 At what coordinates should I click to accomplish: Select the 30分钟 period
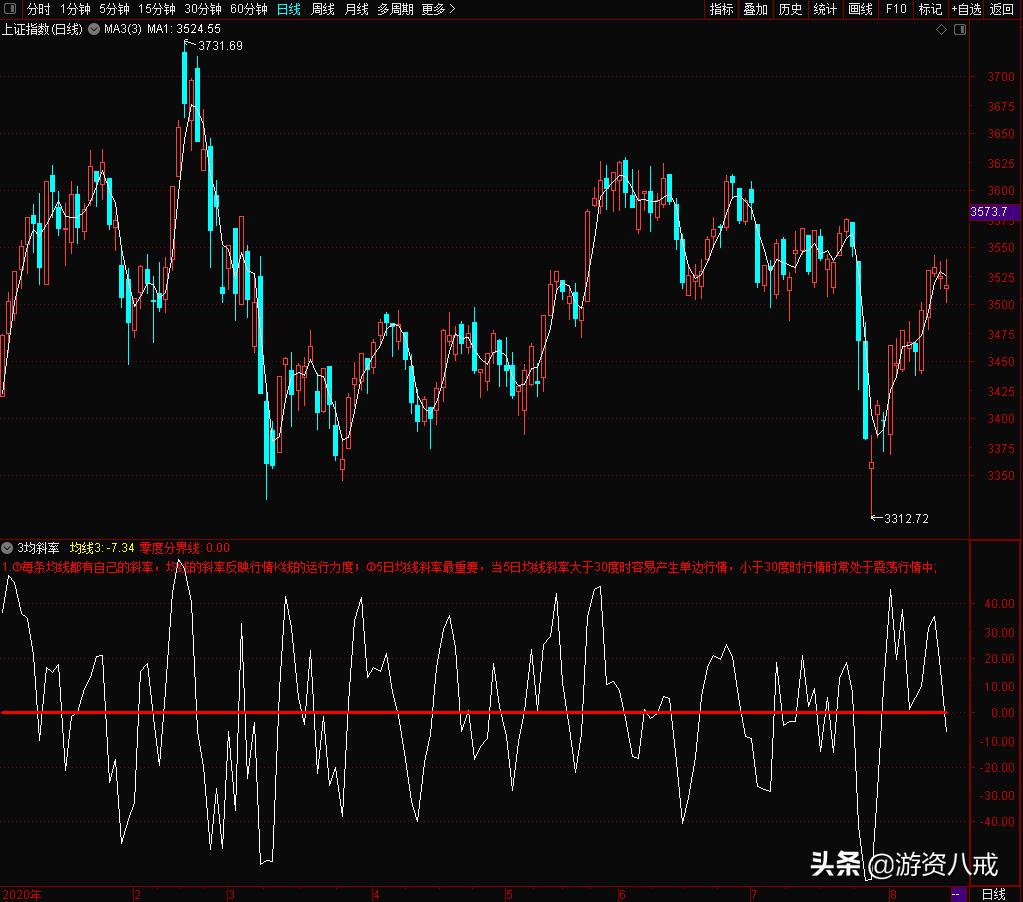pos(202,9)
